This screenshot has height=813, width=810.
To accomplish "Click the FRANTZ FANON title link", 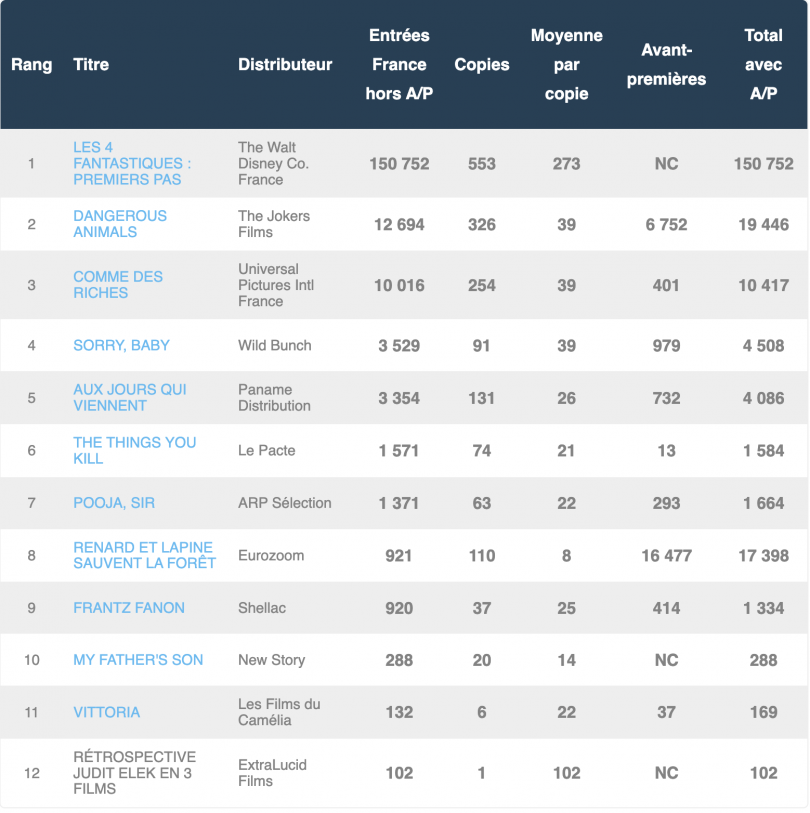I will click(129, 608).
